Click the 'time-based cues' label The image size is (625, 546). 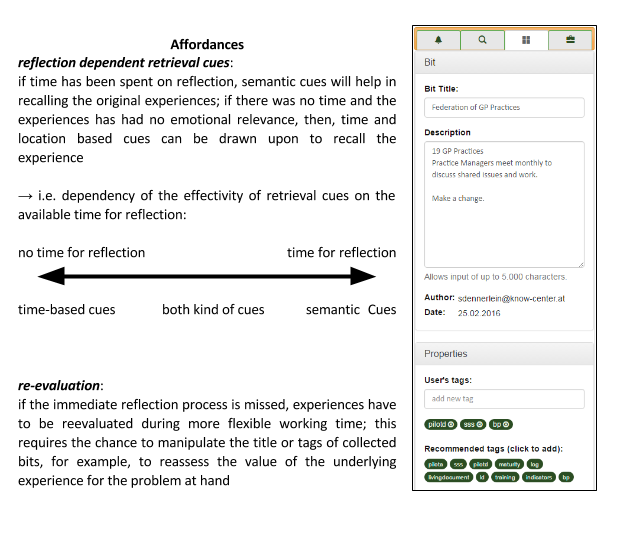pyautogui.click(x=67, y=310)
